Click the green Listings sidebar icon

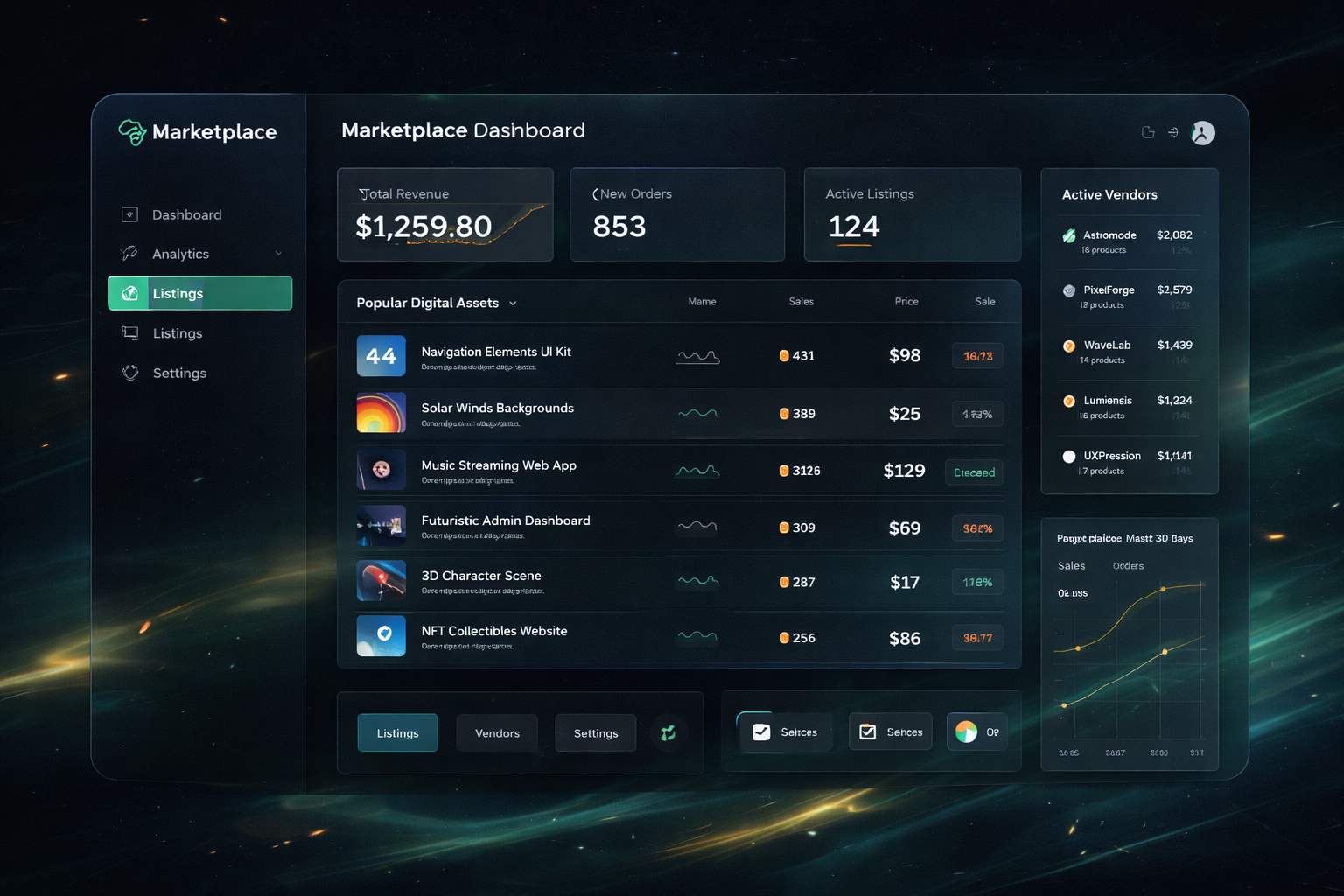click(129, 293)
